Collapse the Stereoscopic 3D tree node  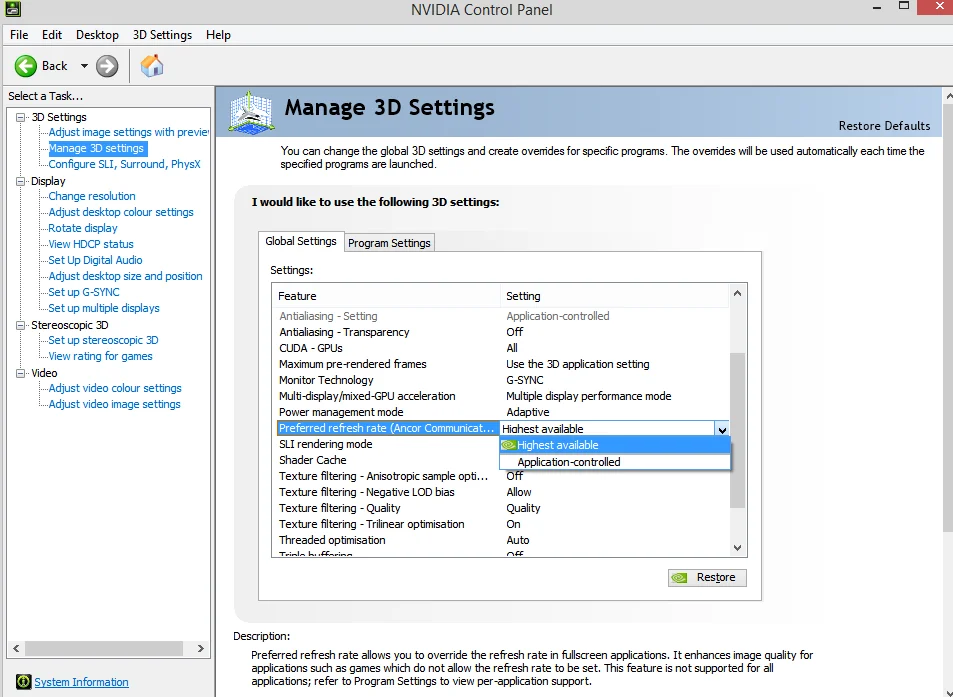21,325
